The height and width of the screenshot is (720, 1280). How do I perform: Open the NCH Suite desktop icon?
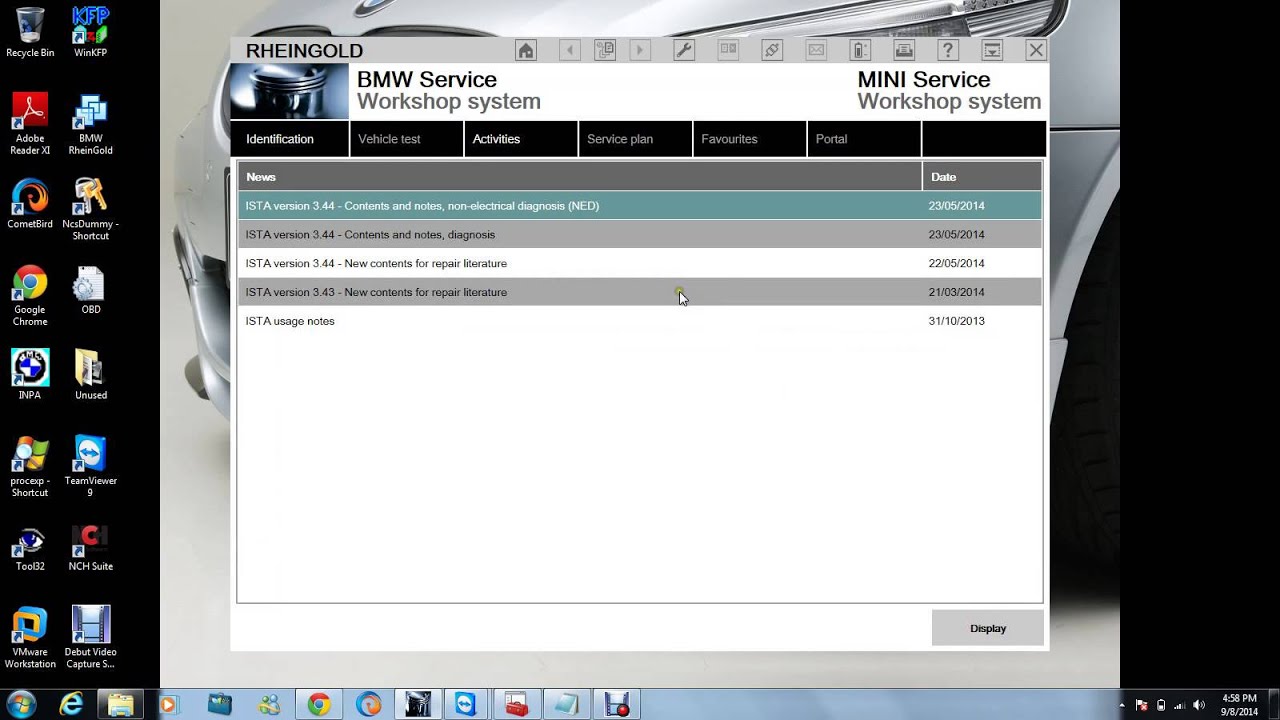[90, 548]
